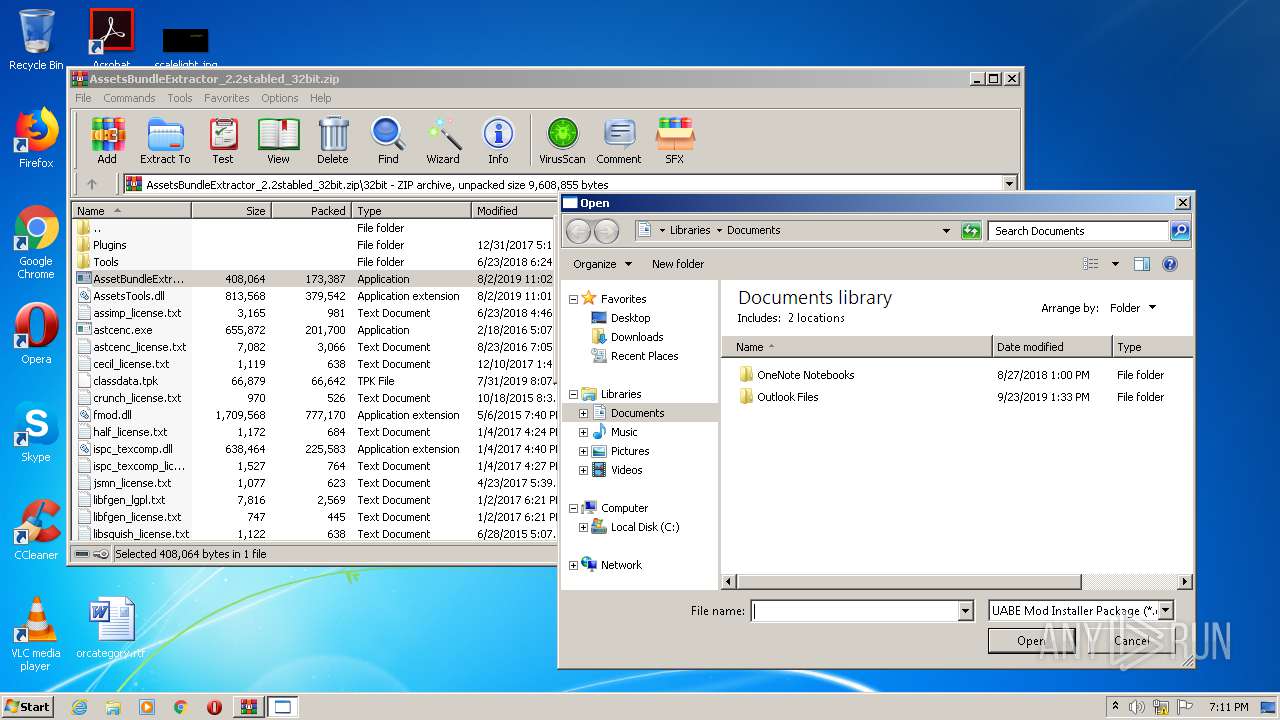
Task: Open VLC media player desktop shortcut
Action: click(x=36, y=633)
